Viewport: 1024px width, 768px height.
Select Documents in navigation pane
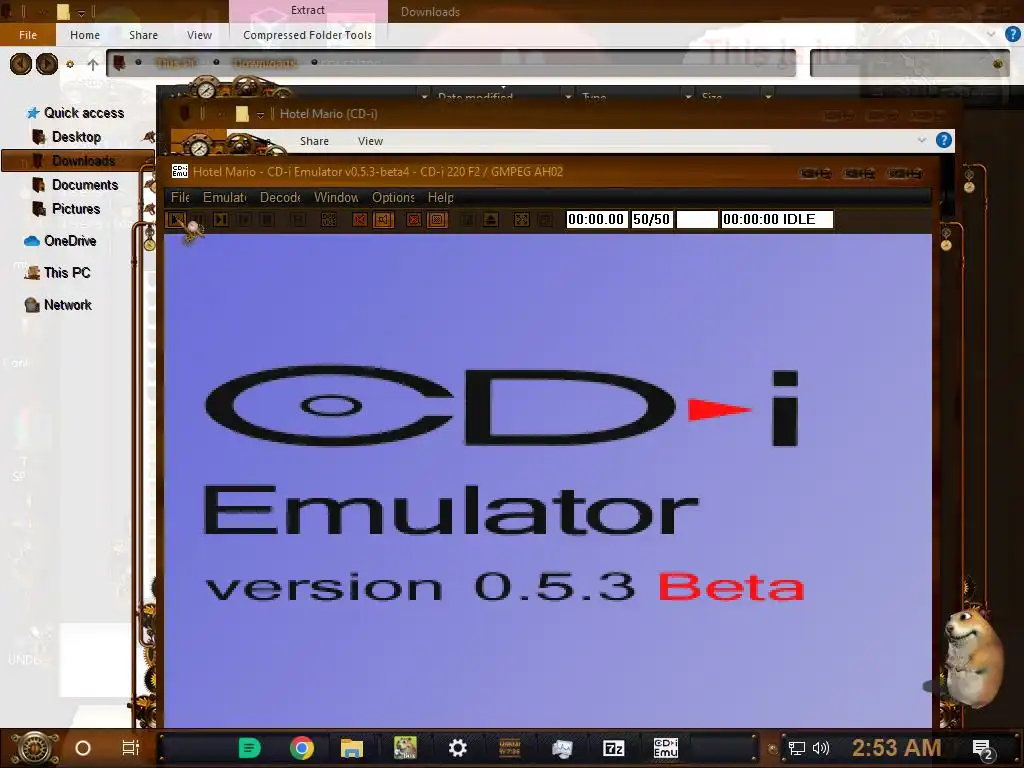click(76, 185)
